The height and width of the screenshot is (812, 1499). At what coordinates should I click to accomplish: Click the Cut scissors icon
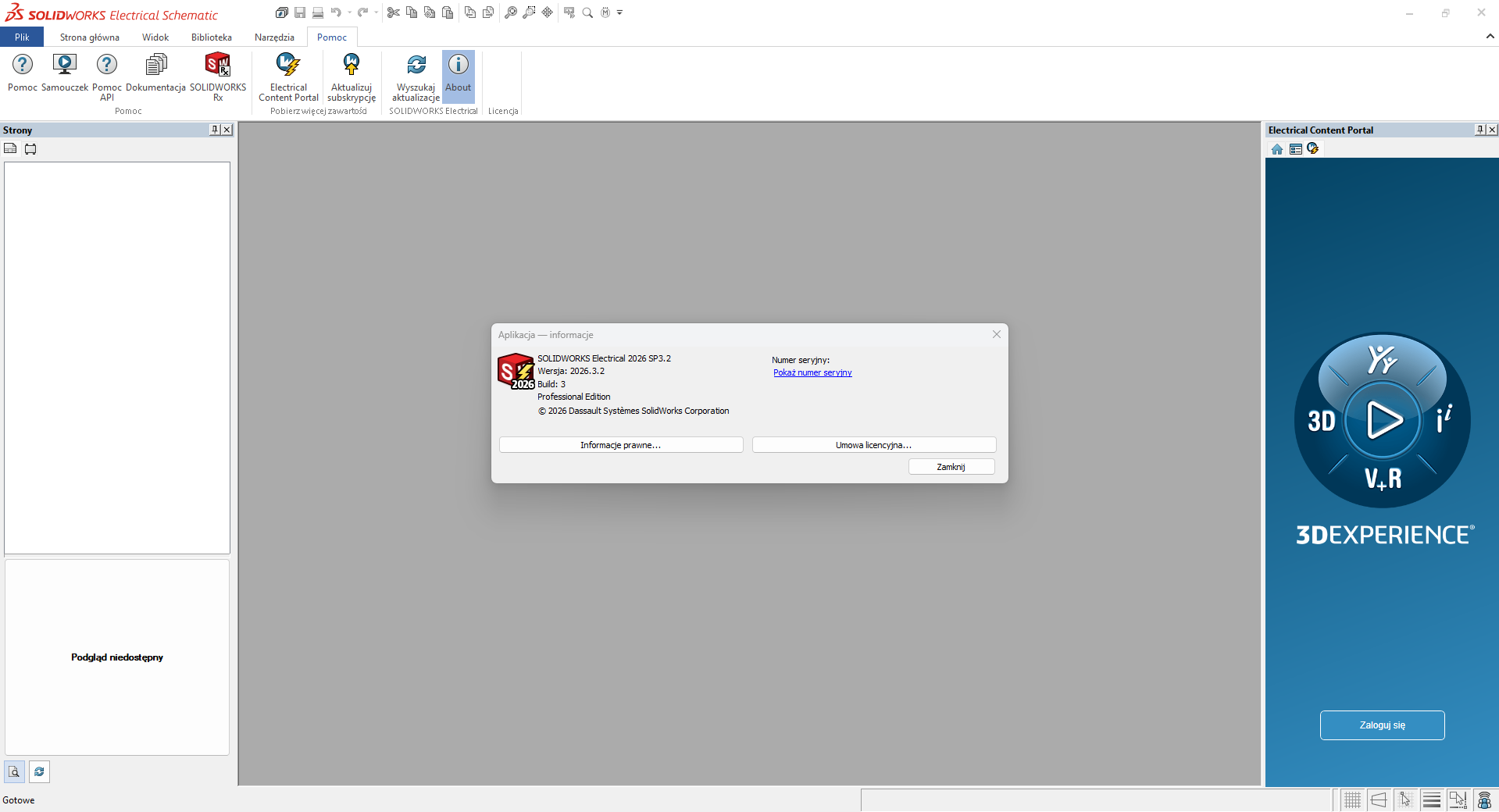tap(394, 12)
